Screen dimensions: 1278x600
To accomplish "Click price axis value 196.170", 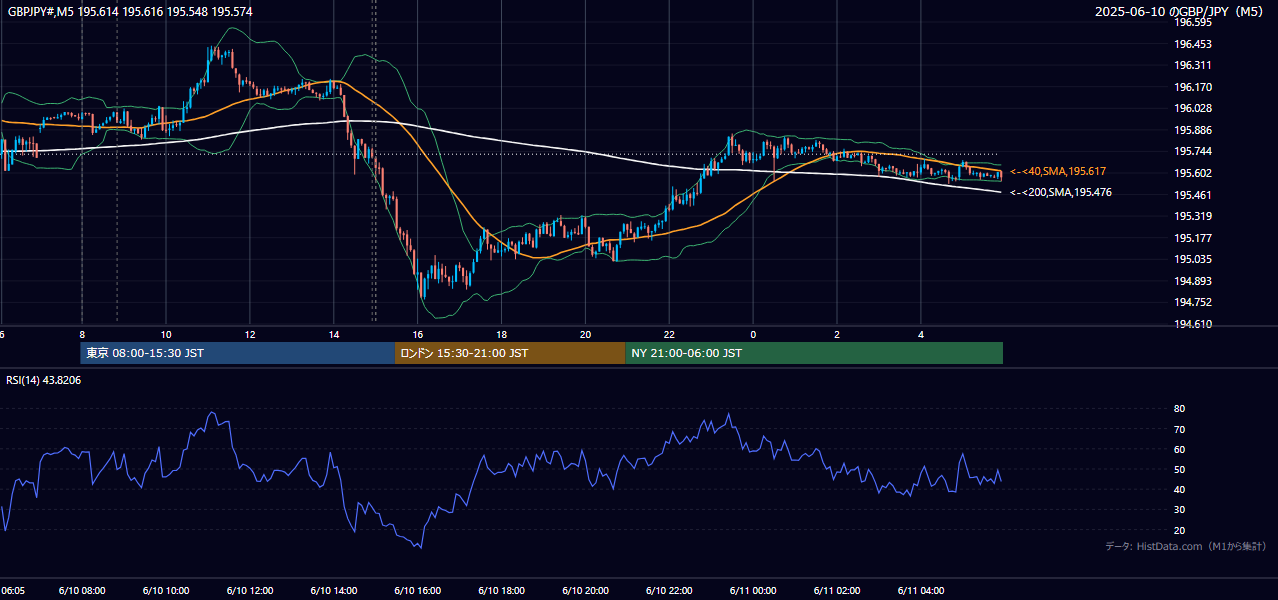I will tap(1193, 87).
